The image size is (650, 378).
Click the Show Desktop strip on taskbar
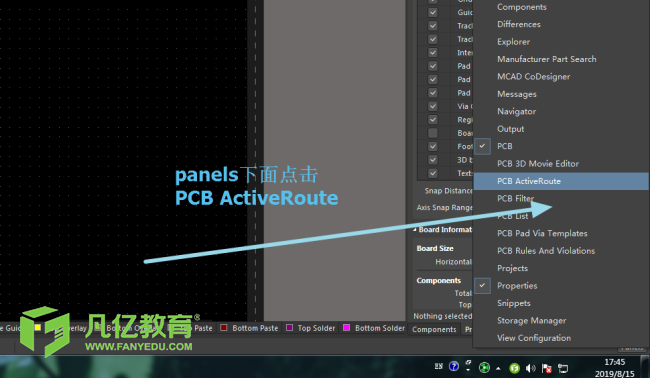[x=645, y=366]
